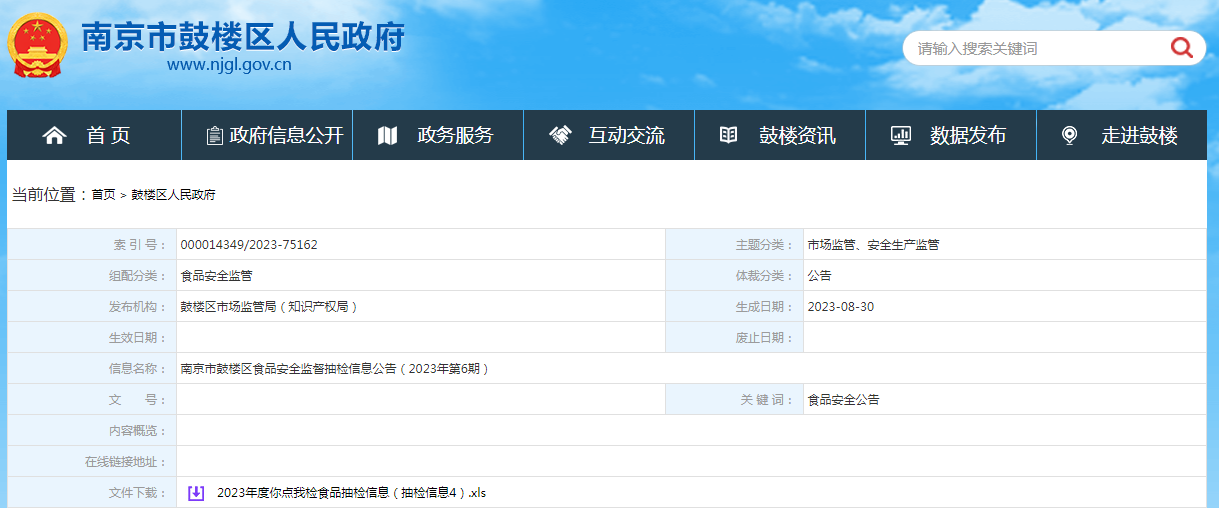Click the national emblem logo
The image size is (1219, 508).
pos(39,46)
